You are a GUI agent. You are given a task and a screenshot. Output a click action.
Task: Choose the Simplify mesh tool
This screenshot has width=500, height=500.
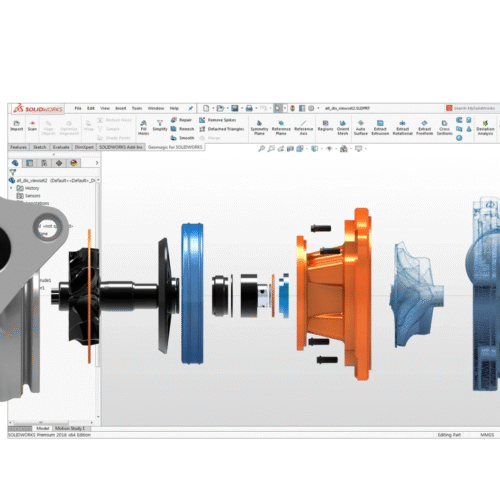(x=160, y=126)
